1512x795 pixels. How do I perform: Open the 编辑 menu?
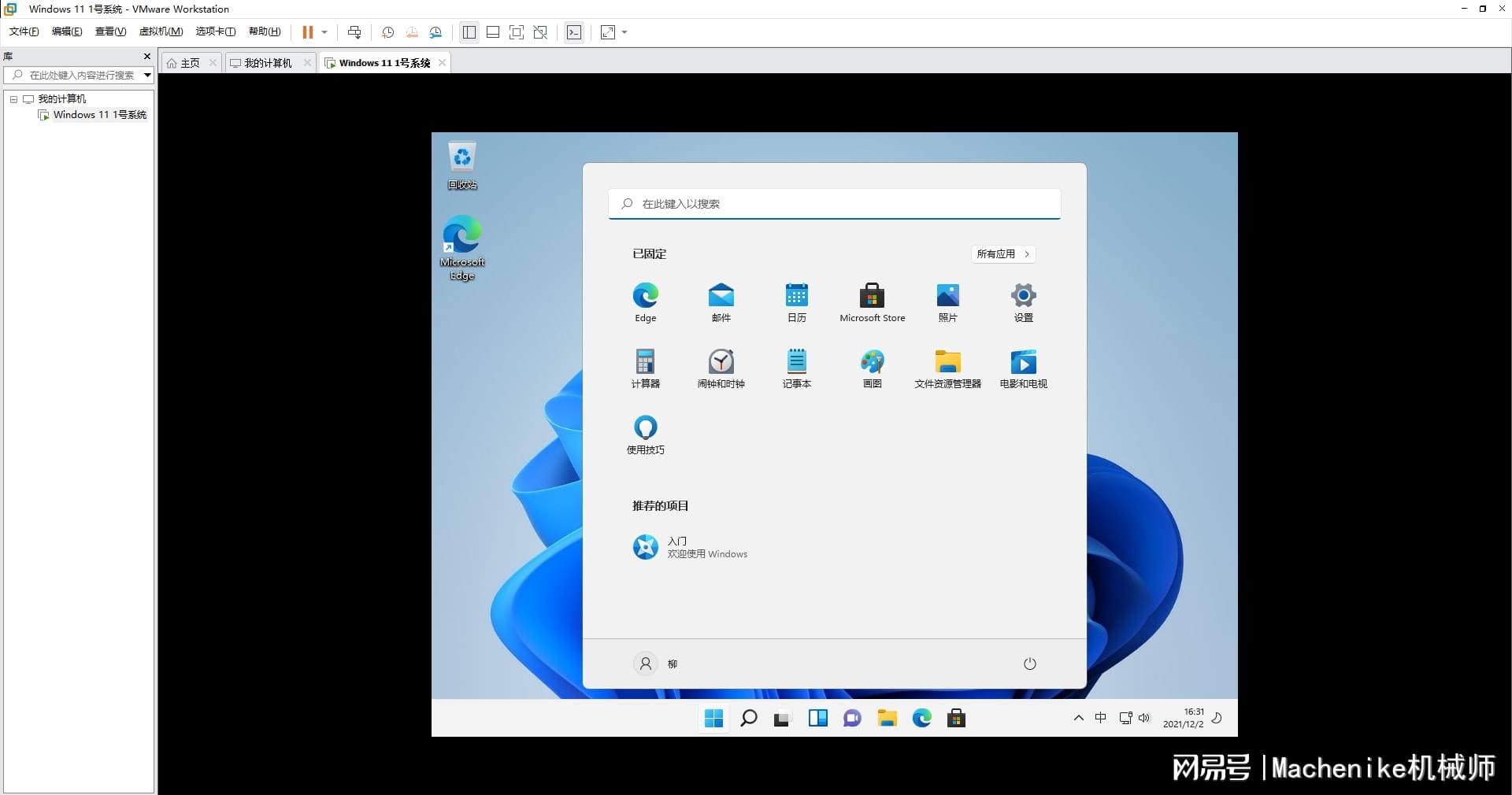click(x=67, y=31)
